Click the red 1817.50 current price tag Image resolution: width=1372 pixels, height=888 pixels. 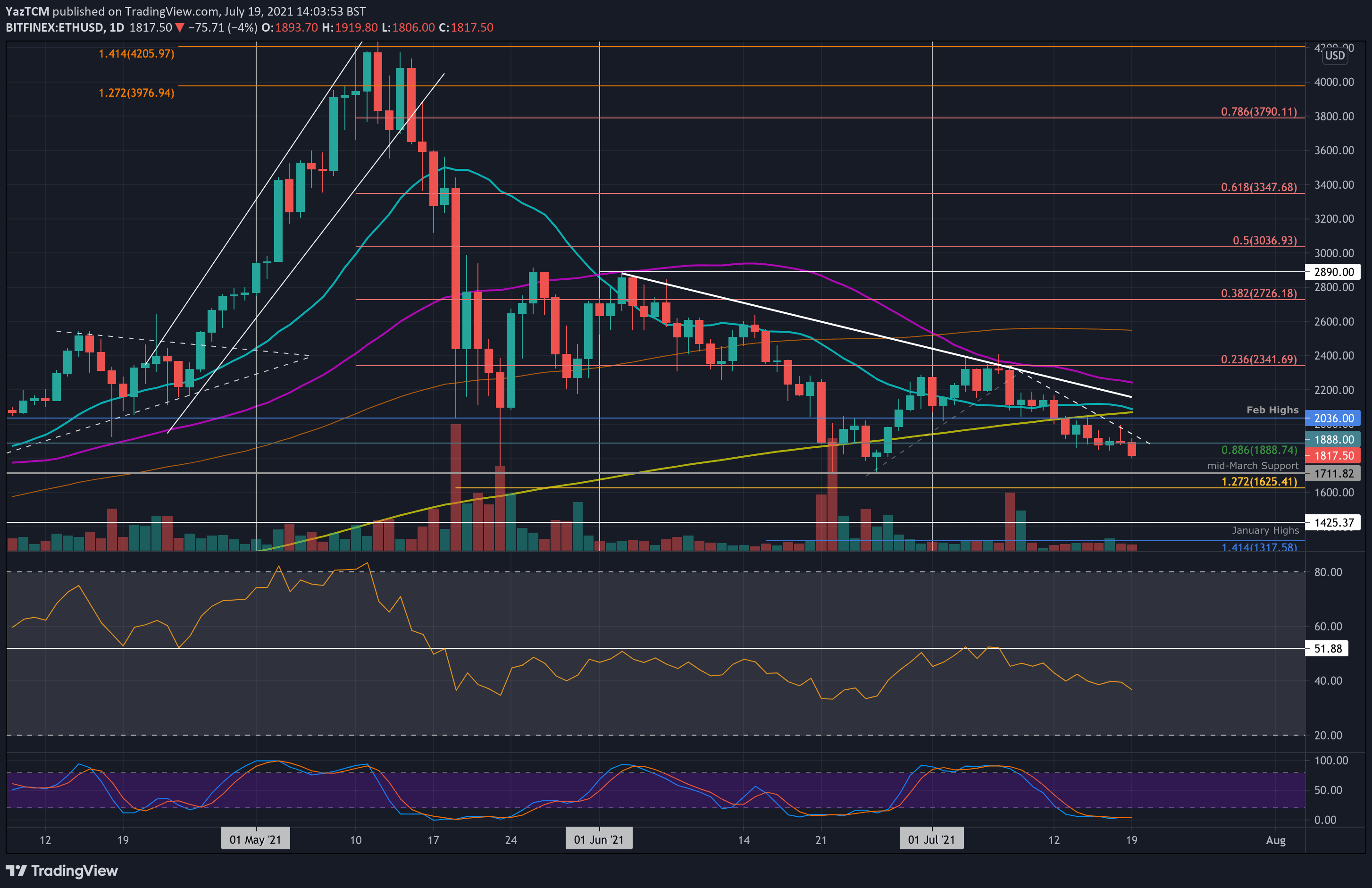[x=1333, y=455]
